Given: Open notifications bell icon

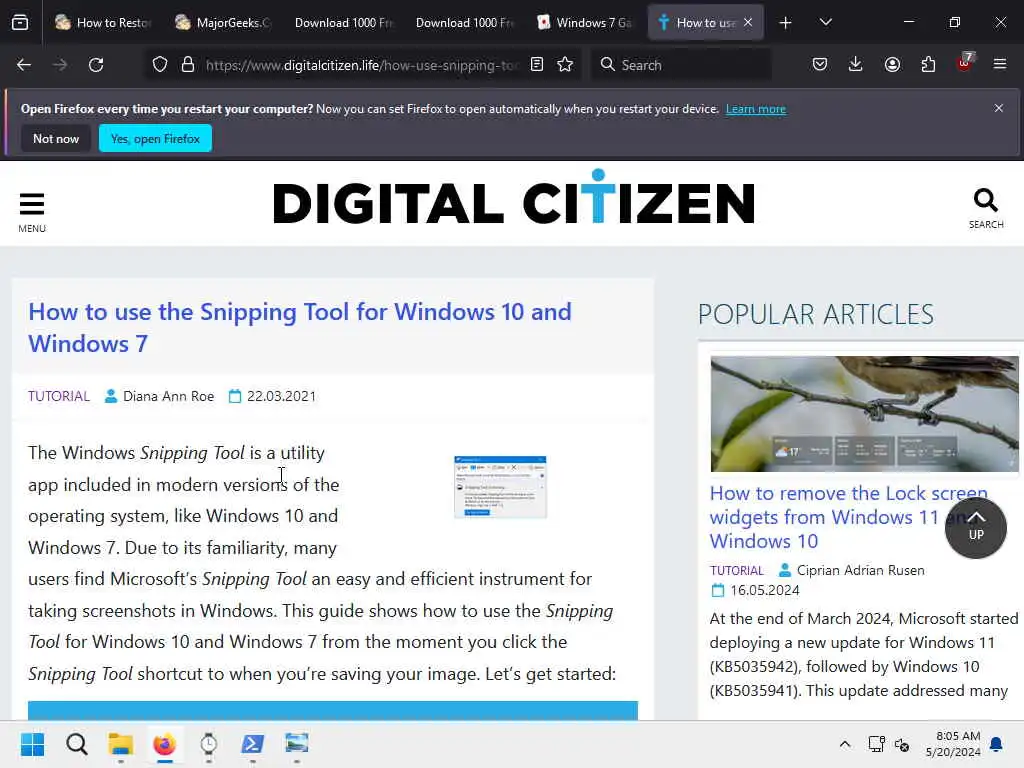Looking at the screenshot, I should [997, 744].
